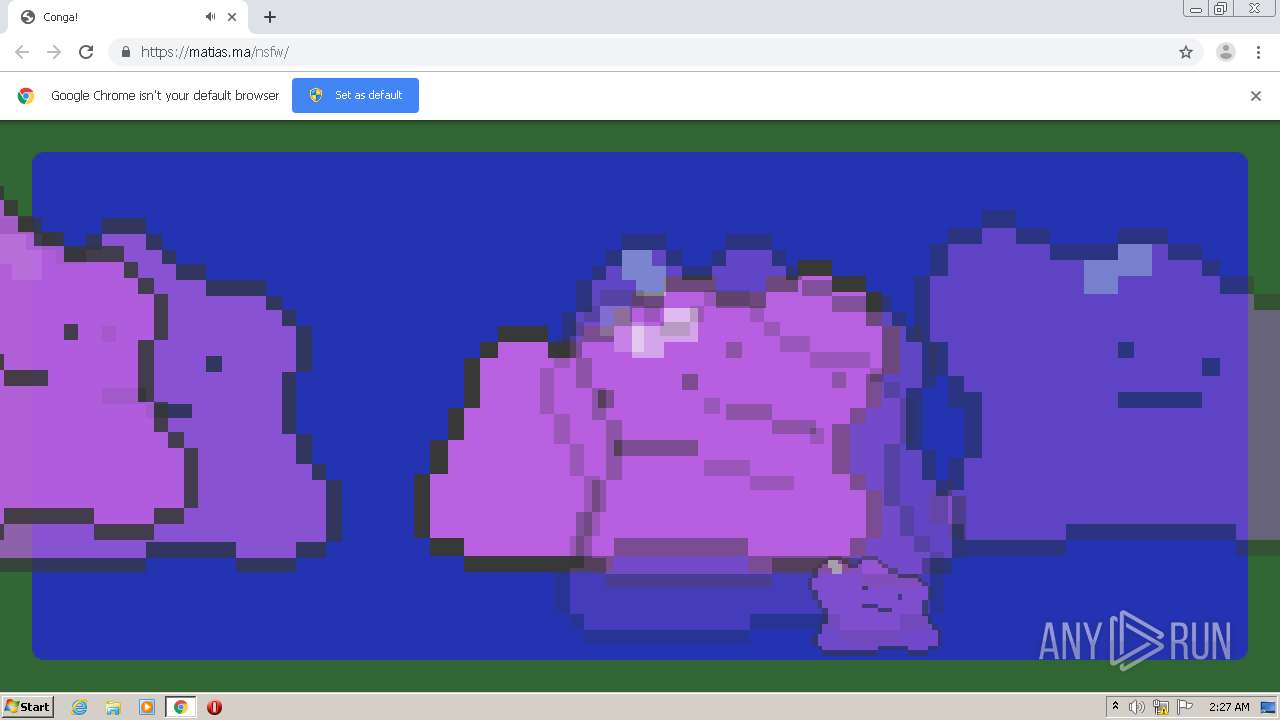Click the small Ditto sprite
Viewport: 1280px width, 720px height.
[873, 604]
